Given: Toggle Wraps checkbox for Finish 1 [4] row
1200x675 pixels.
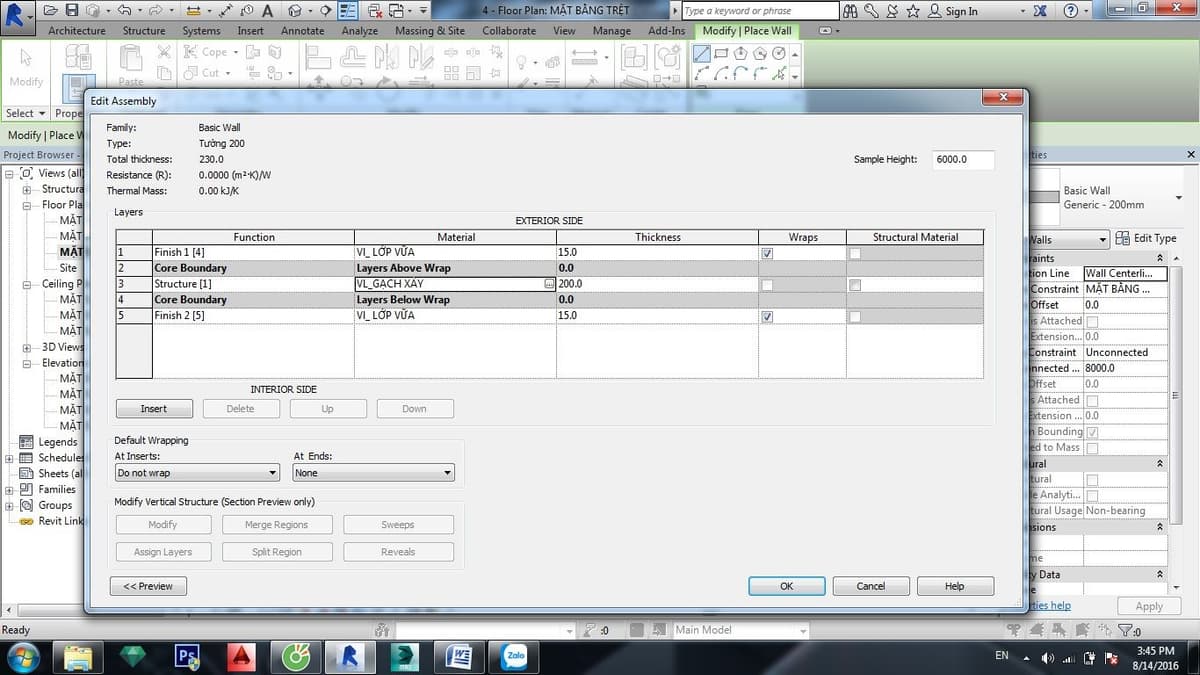Looking at the screenshot, I should point(767,253).
